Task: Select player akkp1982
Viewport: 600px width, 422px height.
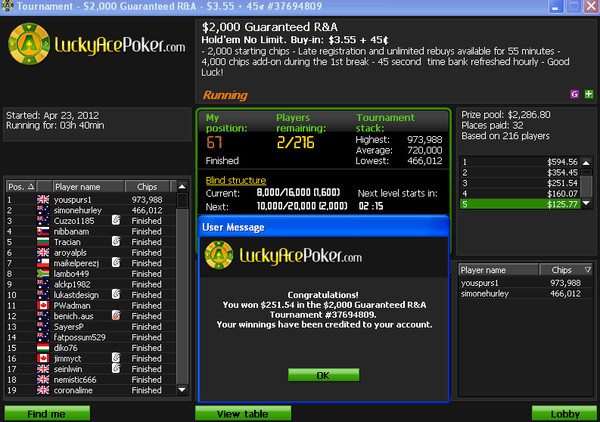Action: pos(91,284)
